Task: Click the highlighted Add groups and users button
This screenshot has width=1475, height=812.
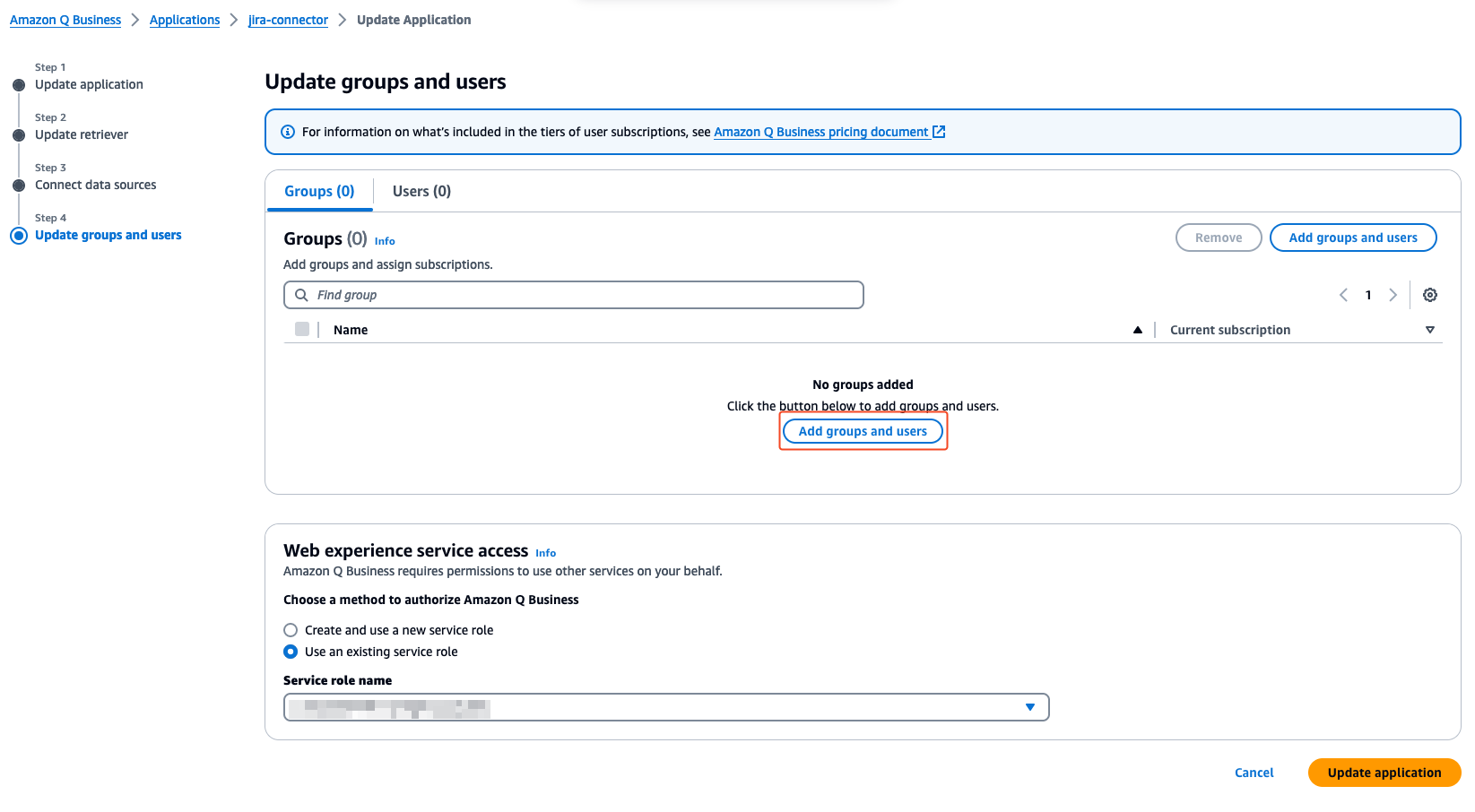Action: coord(863,431)
